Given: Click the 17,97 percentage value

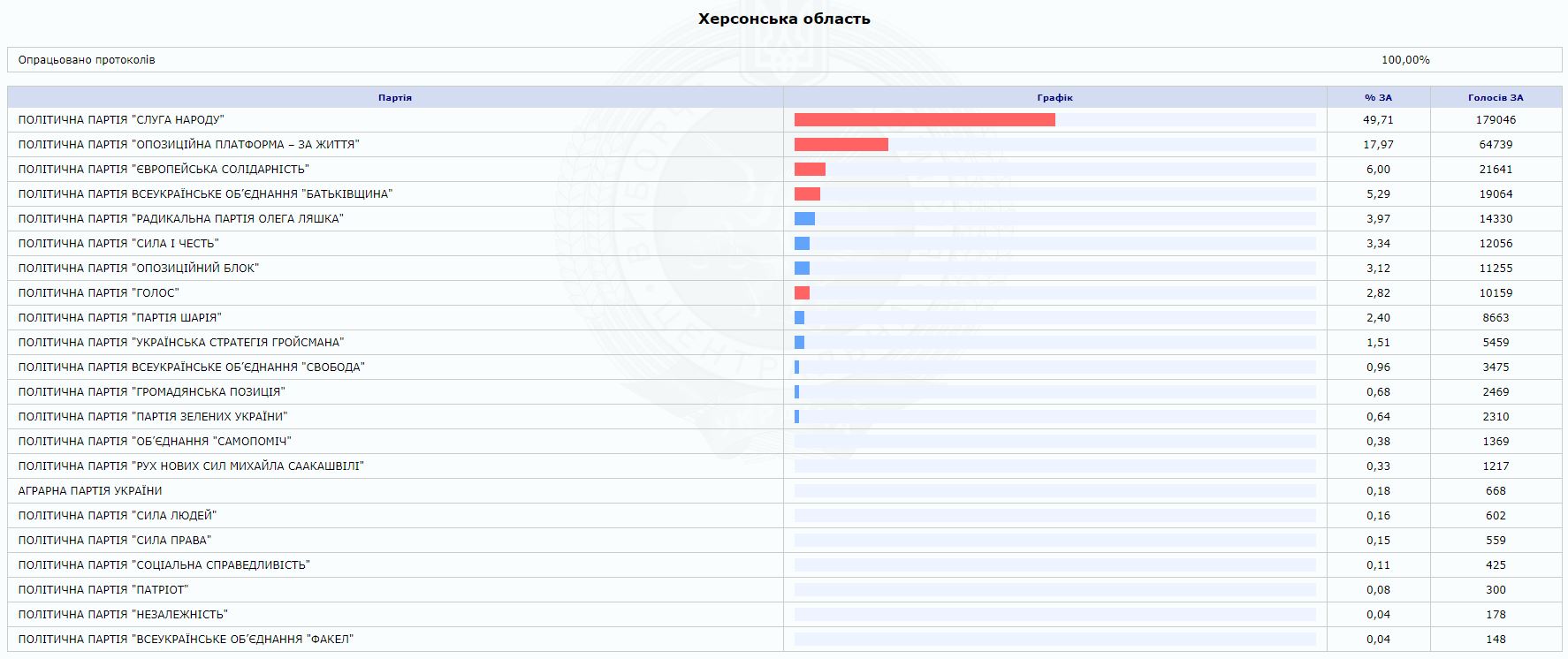Looking at the screenshot, I should (1378, 145).
